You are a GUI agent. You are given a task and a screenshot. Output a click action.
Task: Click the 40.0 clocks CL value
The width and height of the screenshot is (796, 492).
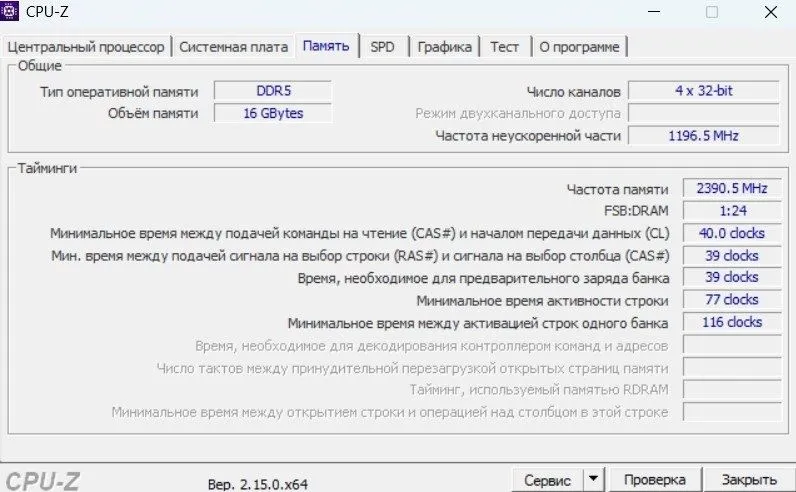(x=732, y=233)
